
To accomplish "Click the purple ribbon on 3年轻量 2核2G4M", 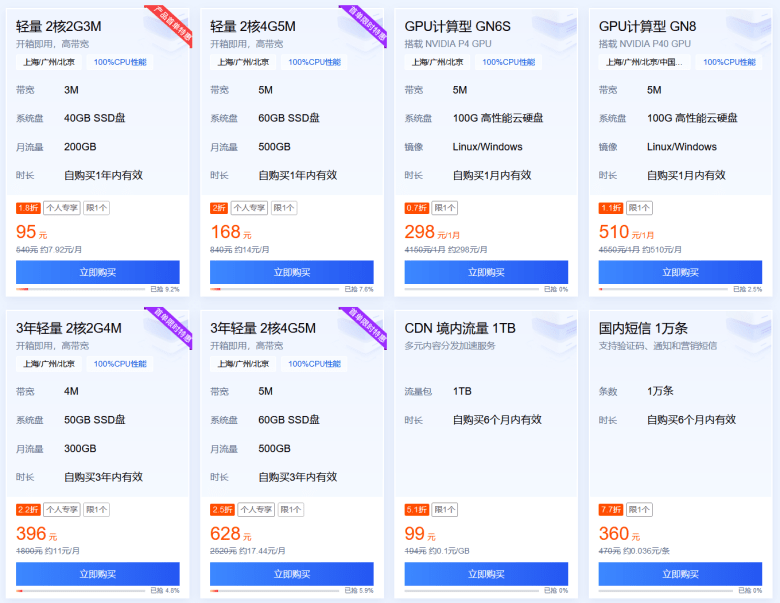I will 172,325.
